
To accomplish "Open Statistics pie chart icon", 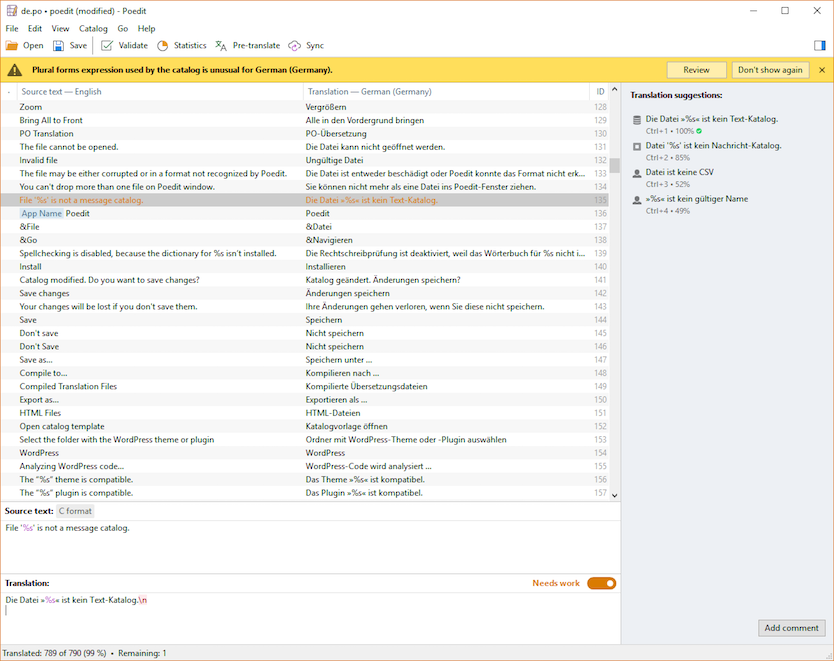I will (x=162, y=46).
